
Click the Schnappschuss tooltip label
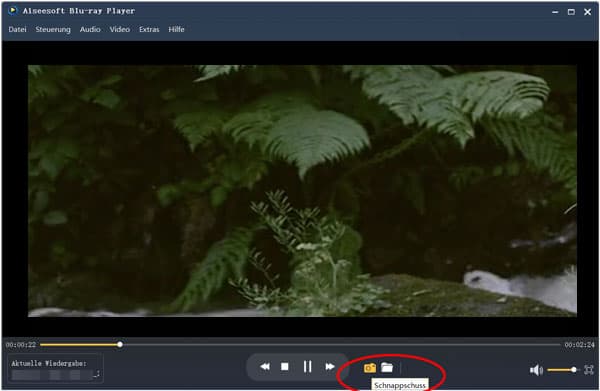point(399,385)
